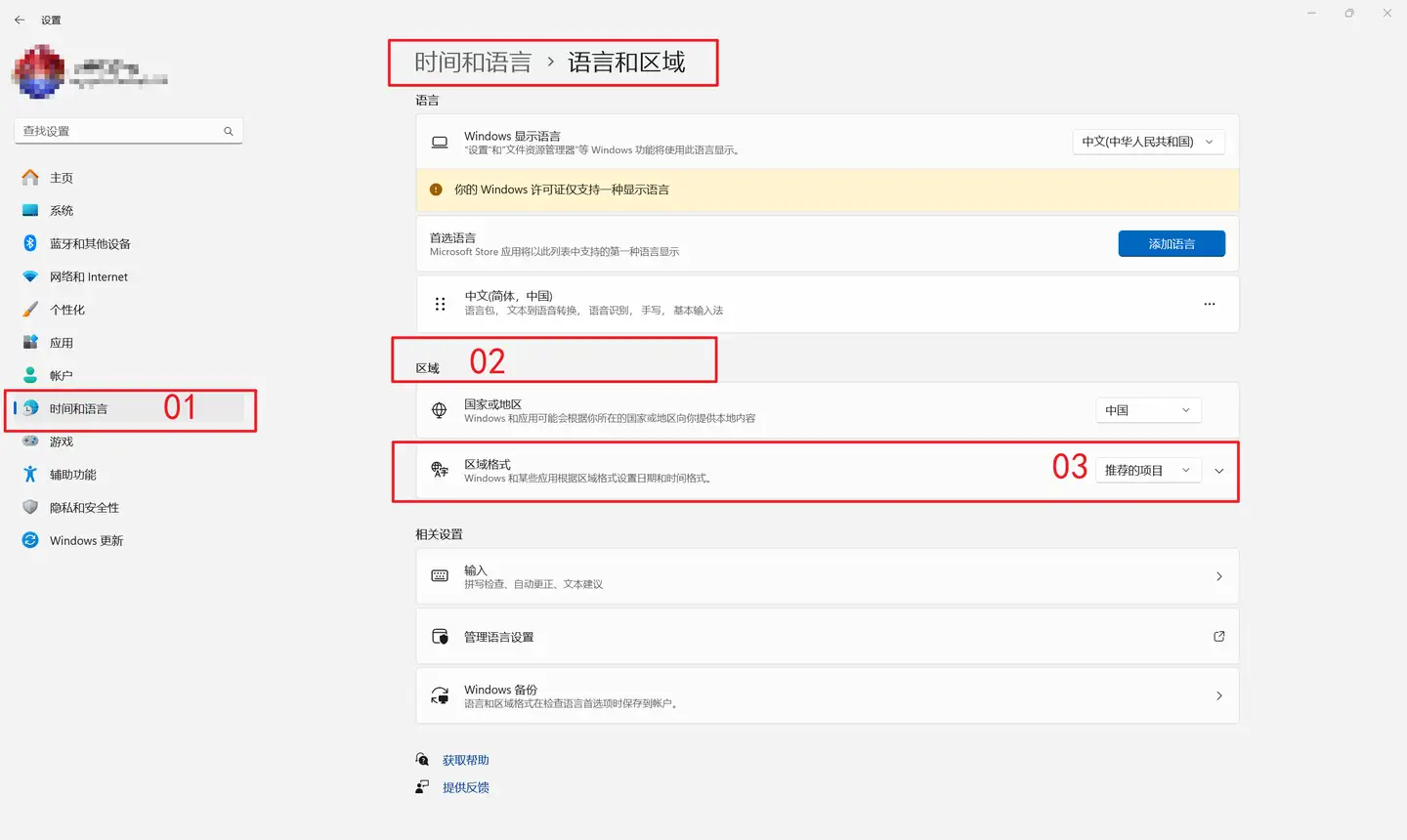Open the 输入 related settings row

pyautogui.click(x=827, y=576)
